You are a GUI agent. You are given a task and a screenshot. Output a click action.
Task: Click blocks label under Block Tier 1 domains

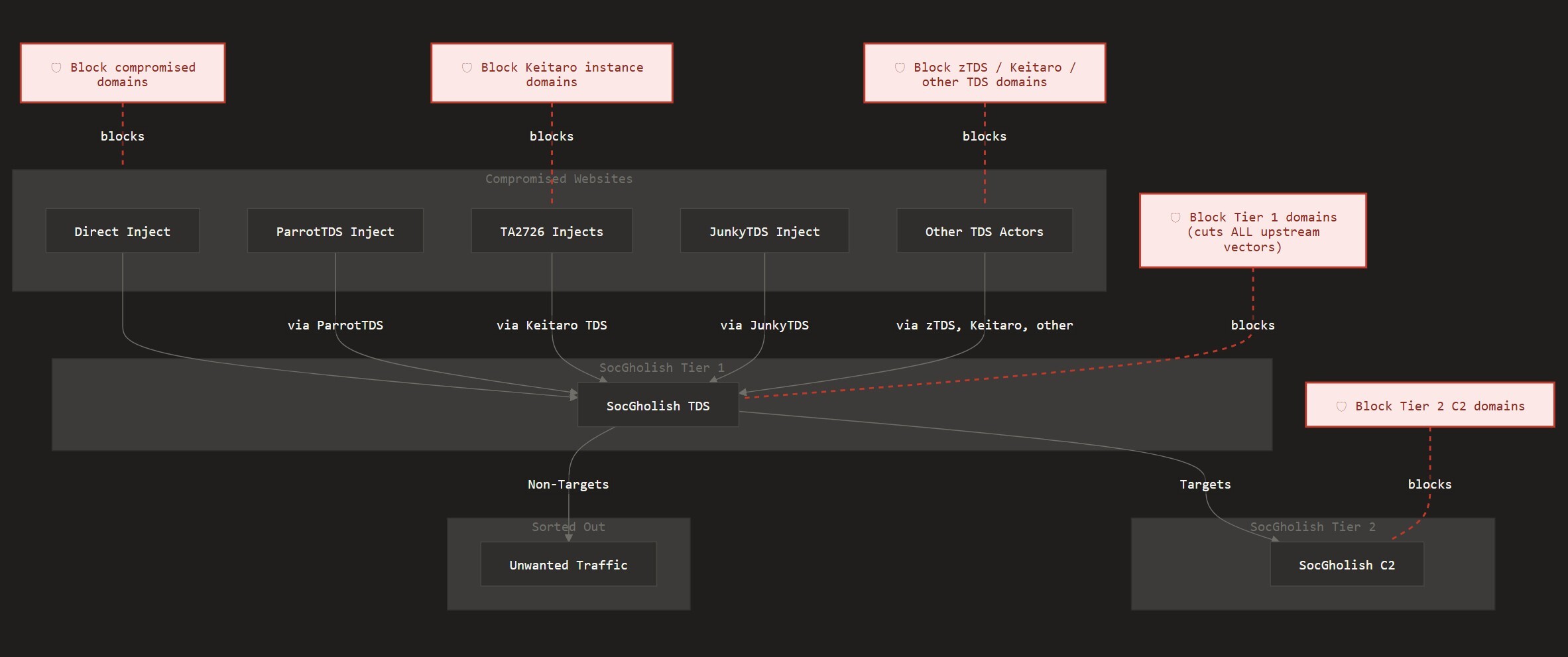pyautogui.click(x=1253, y=326)
